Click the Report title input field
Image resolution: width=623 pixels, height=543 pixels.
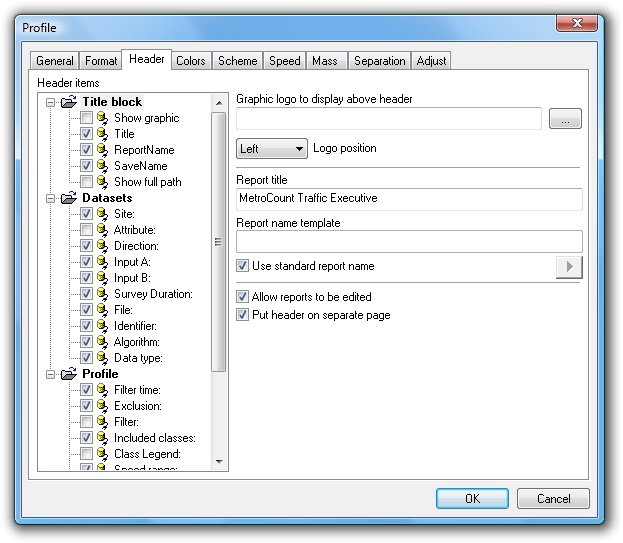409,199
